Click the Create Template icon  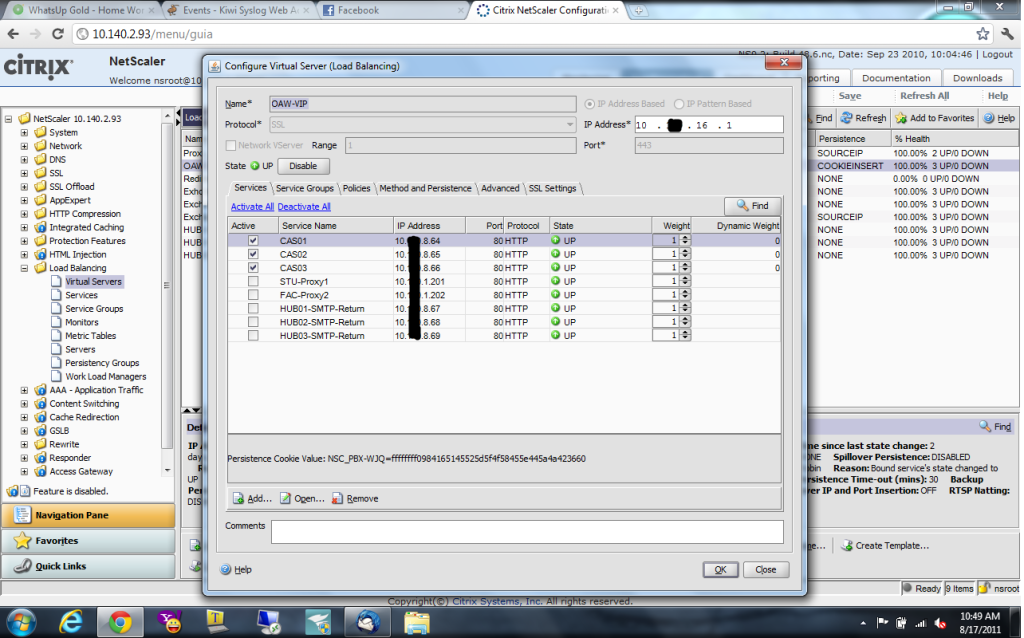(x=847, y=545)
